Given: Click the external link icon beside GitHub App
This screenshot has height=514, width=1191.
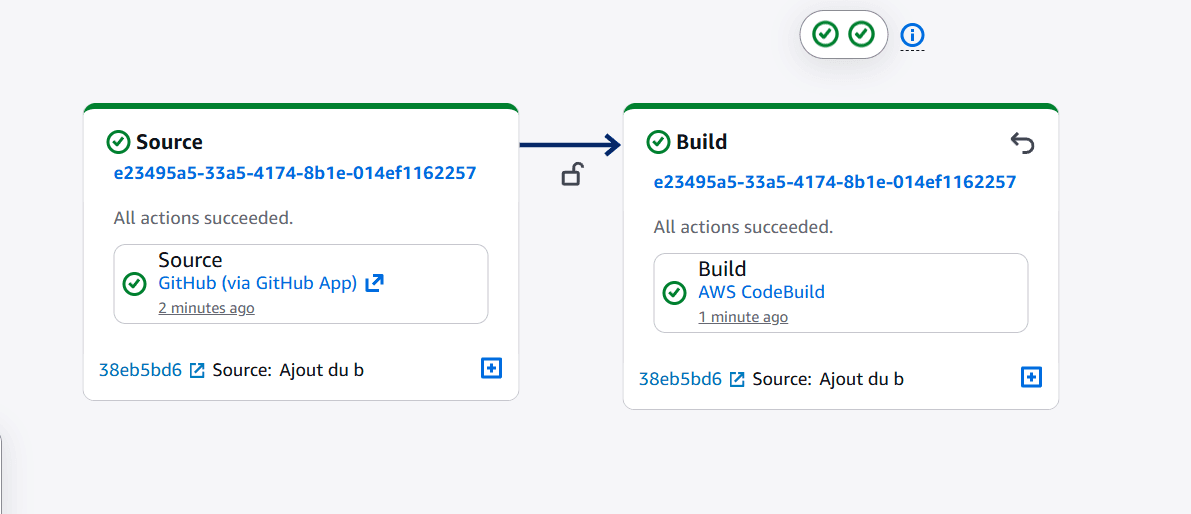Looking at the screenshot, I should [374, 283].
